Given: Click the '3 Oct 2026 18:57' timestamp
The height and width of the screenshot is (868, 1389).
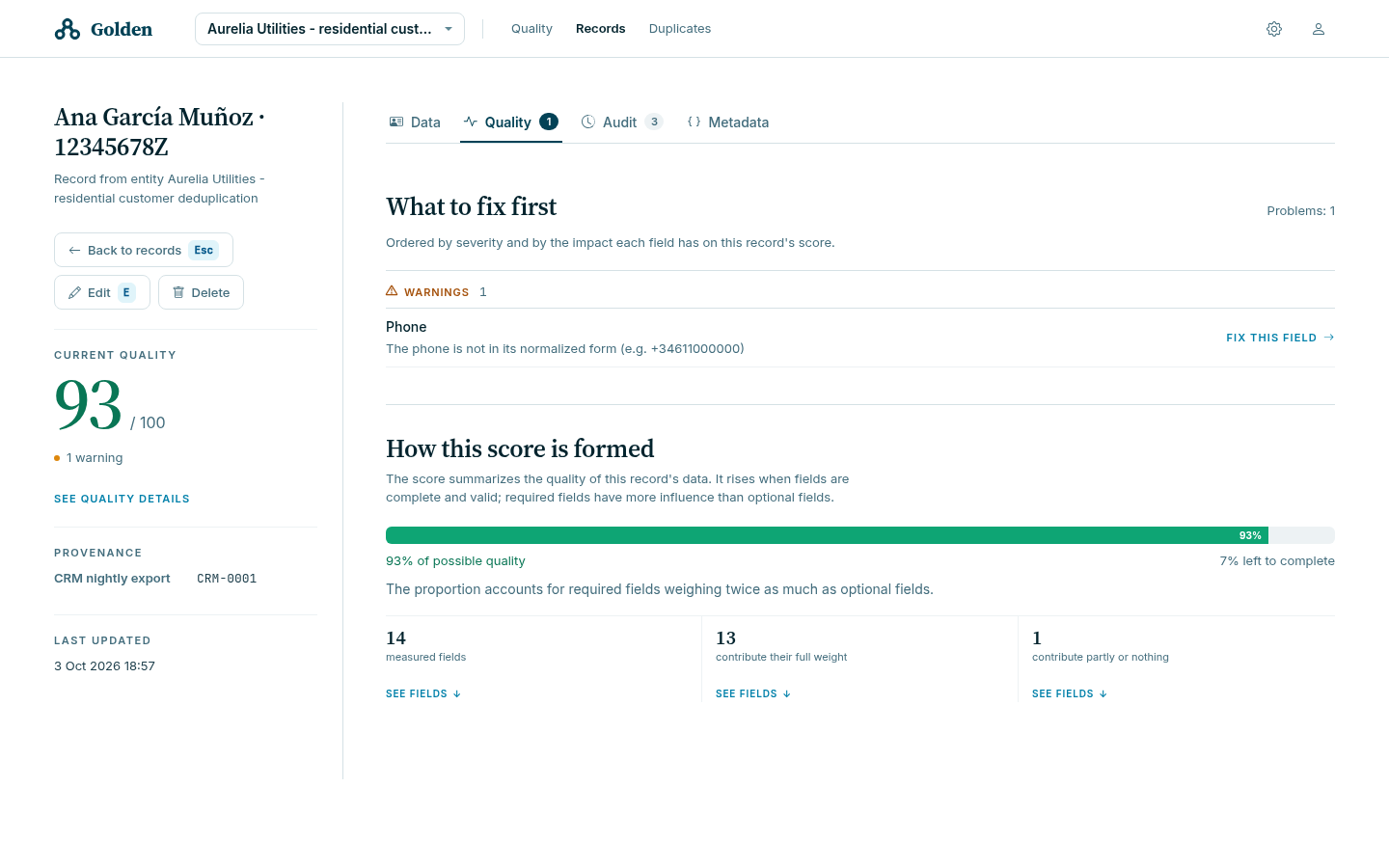Looking at the screenshot, I should (x=104, y=666).
